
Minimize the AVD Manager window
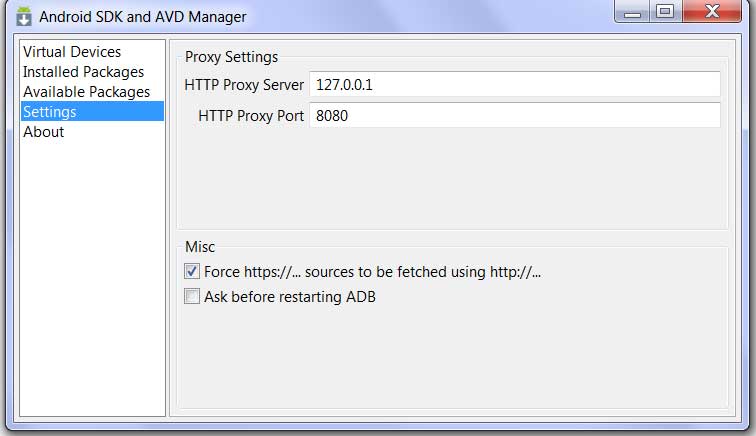pos(632,11)
